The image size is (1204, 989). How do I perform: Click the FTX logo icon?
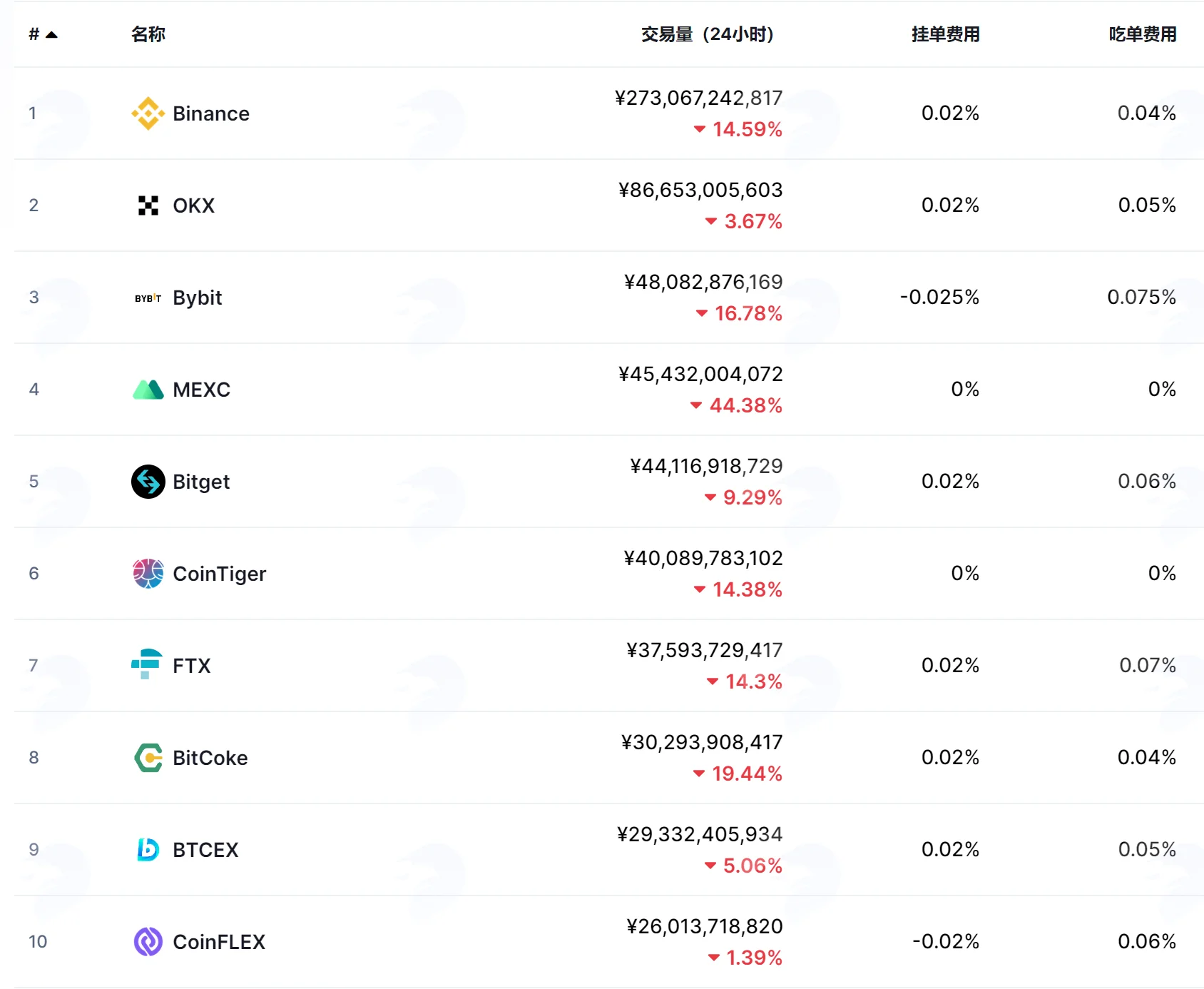[147, 664]
